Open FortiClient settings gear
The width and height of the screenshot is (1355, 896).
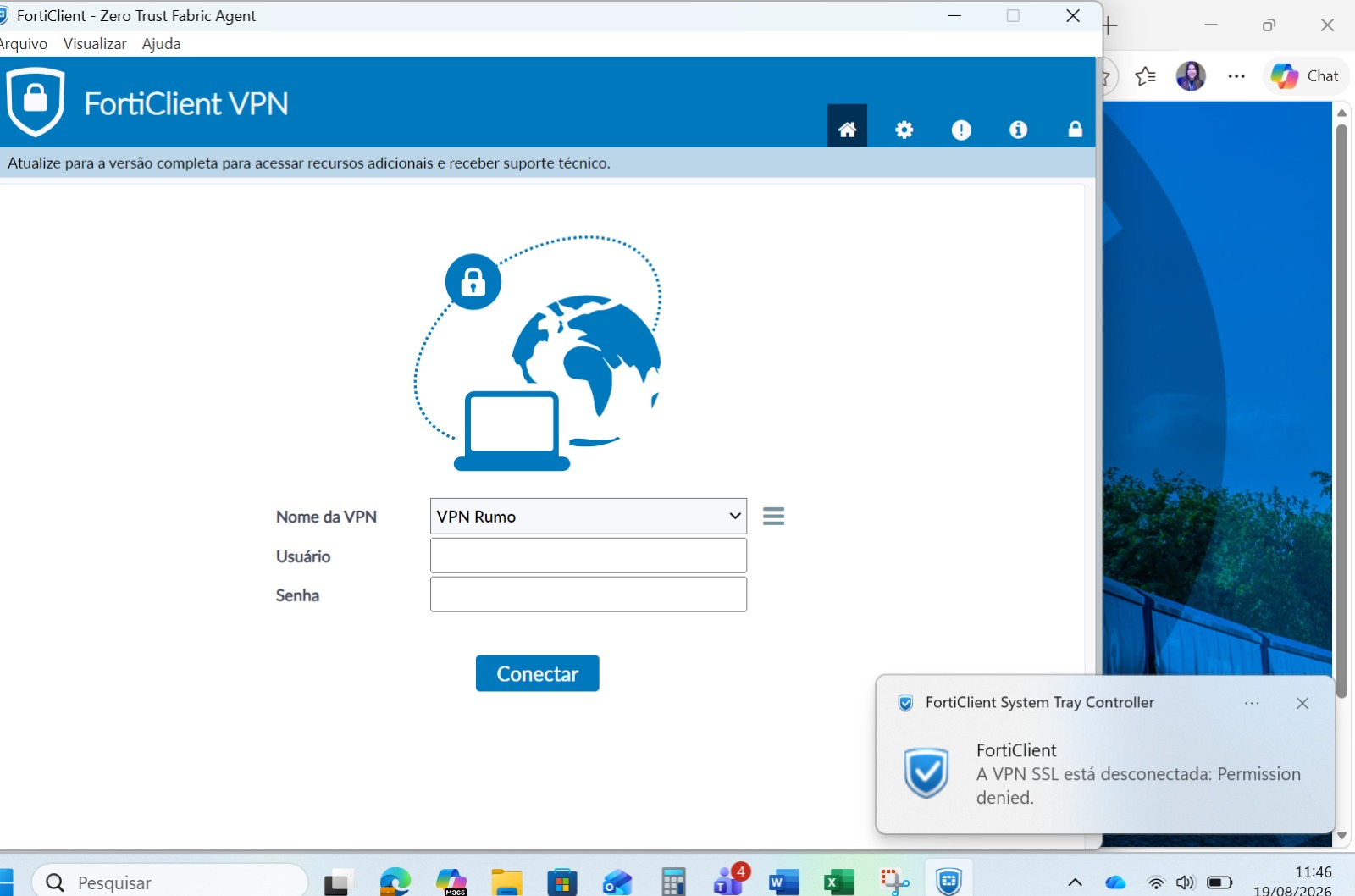[x=904, y=130]
